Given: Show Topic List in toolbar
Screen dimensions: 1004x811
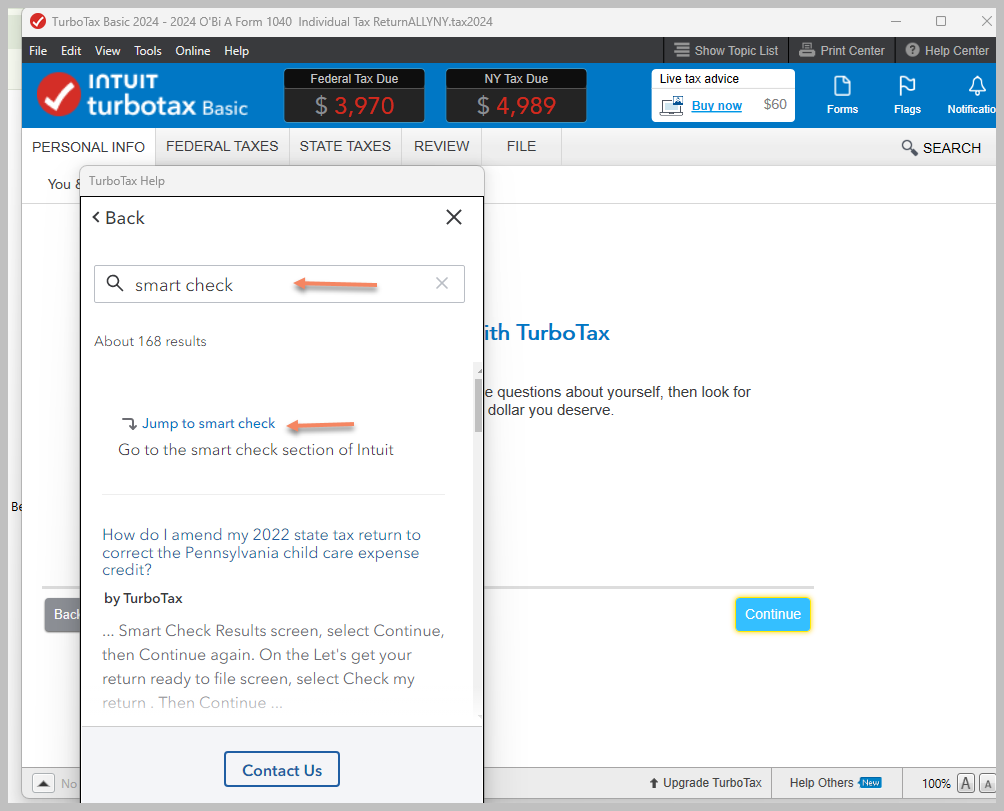Looking at the screenshot, I should pyautogui.click(x=726, y=50).
